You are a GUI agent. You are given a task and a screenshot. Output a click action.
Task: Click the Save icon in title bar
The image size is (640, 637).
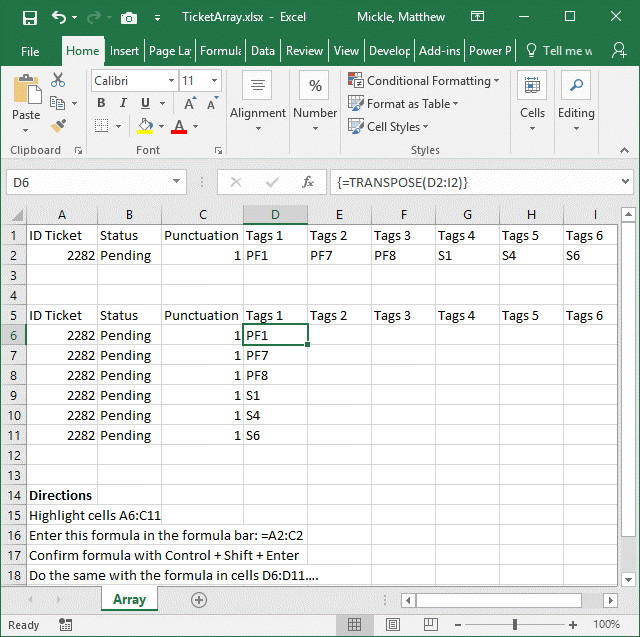[29, 17]
